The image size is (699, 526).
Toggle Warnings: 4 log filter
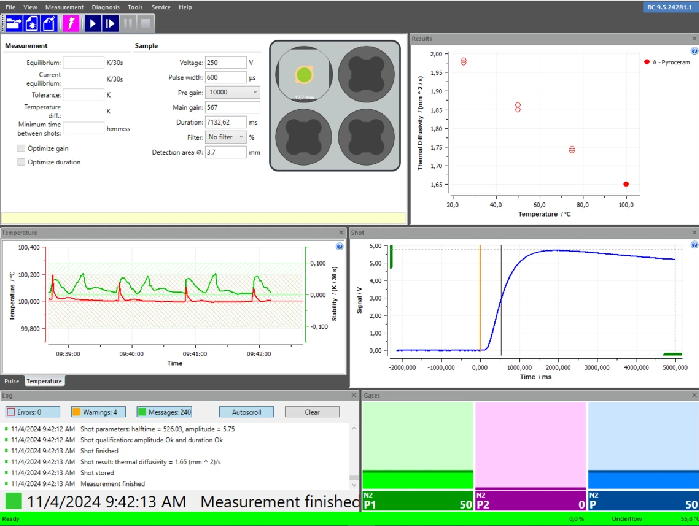98,412
